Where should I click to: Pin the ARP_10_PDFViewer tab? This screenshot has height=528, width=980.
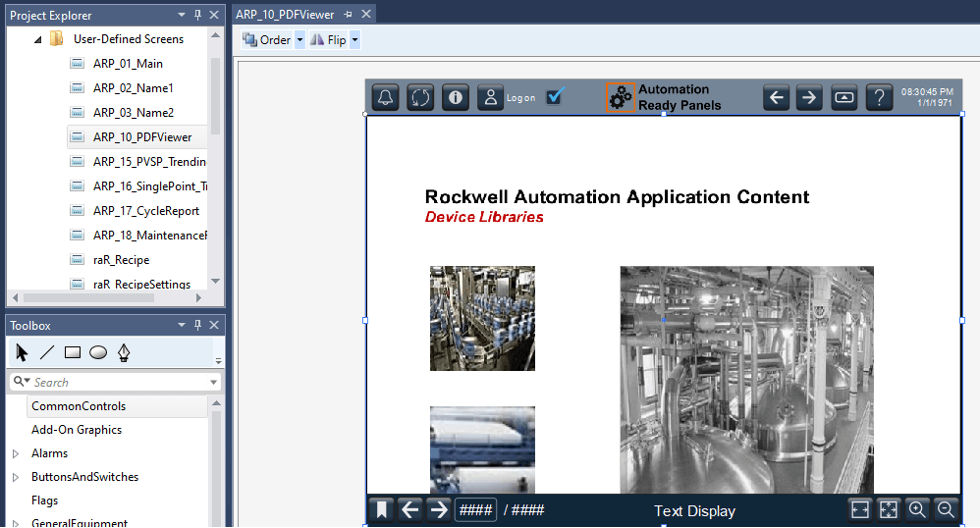pyautogui.click(x=348, y=14)
